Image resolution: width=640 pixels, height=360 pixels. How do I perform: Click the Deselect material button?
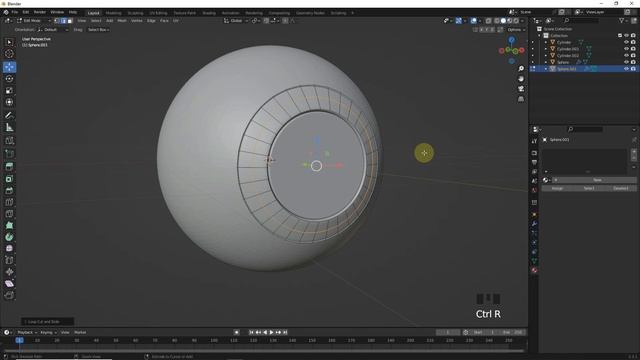[621, 189]
